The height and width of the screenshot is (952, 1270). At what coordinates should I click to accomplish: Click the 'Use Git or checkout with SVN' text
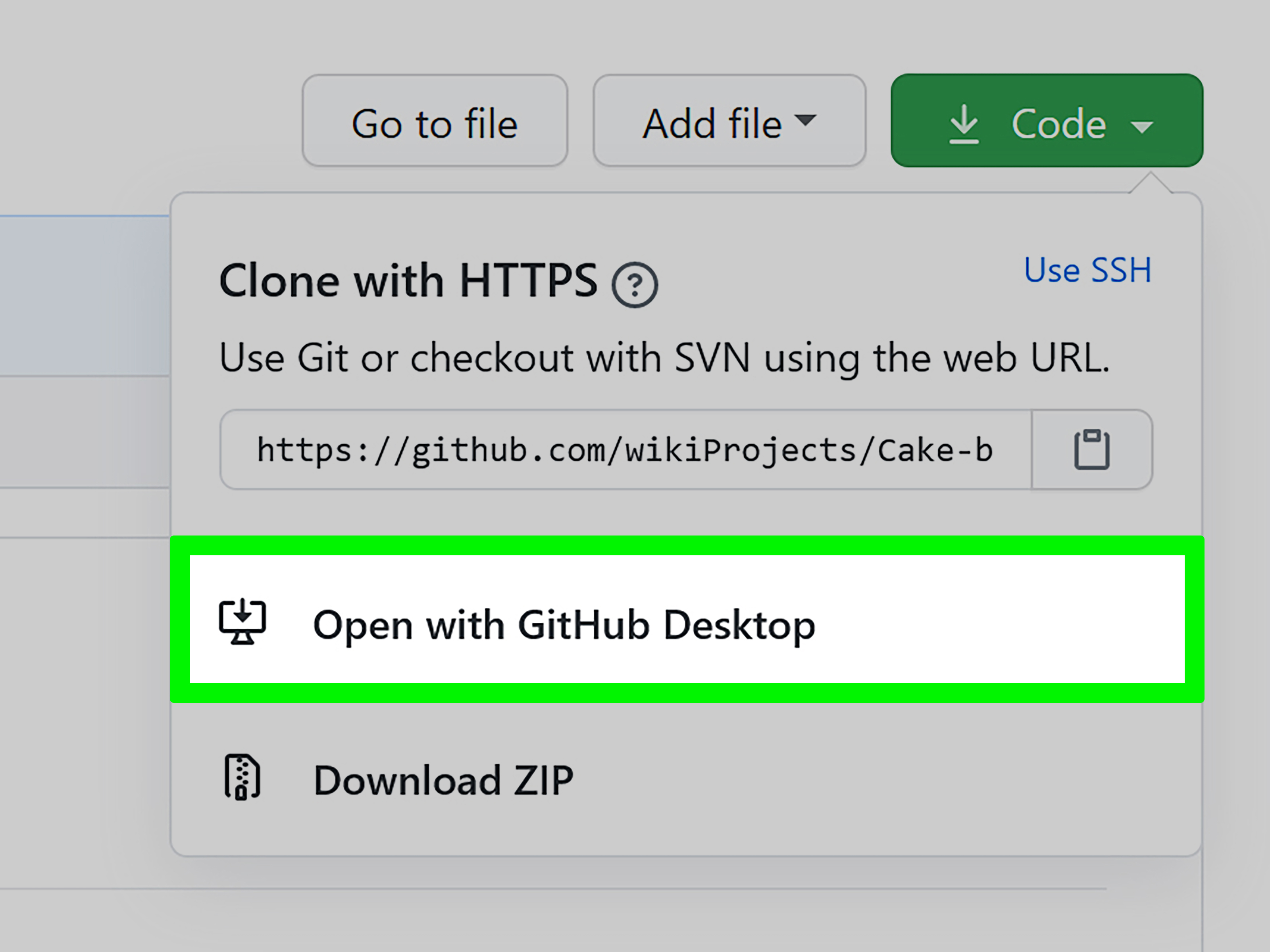(664, 358)
